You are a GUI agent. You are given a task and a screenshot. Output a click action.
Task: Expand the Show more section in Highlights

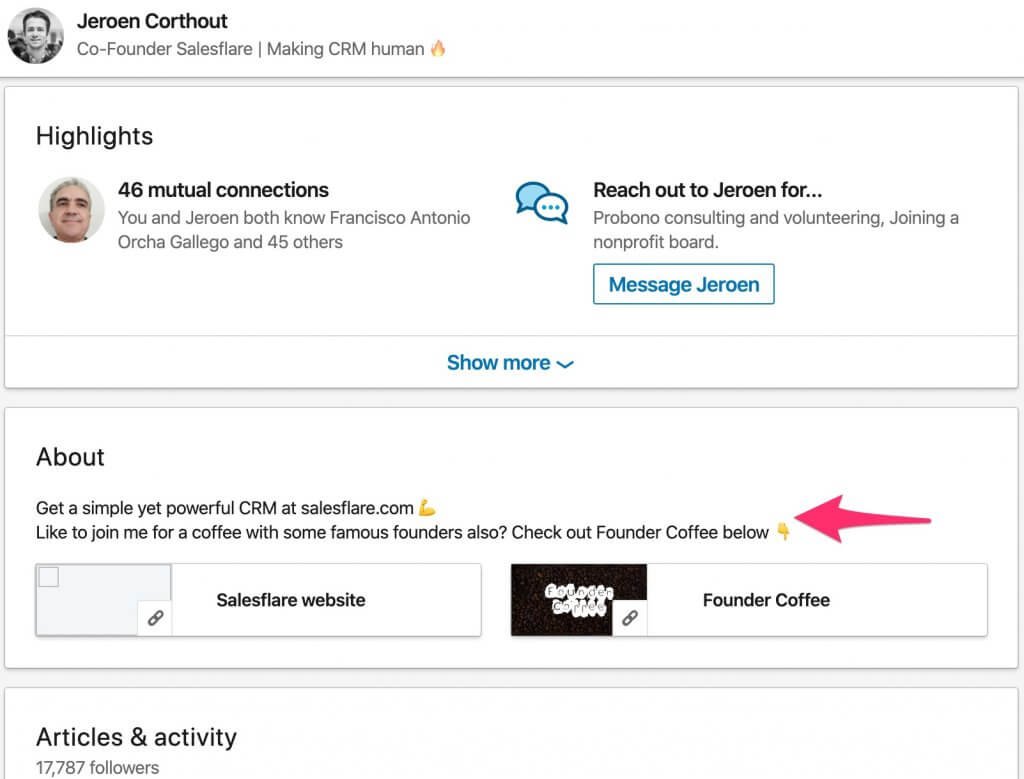click(511, 363)
